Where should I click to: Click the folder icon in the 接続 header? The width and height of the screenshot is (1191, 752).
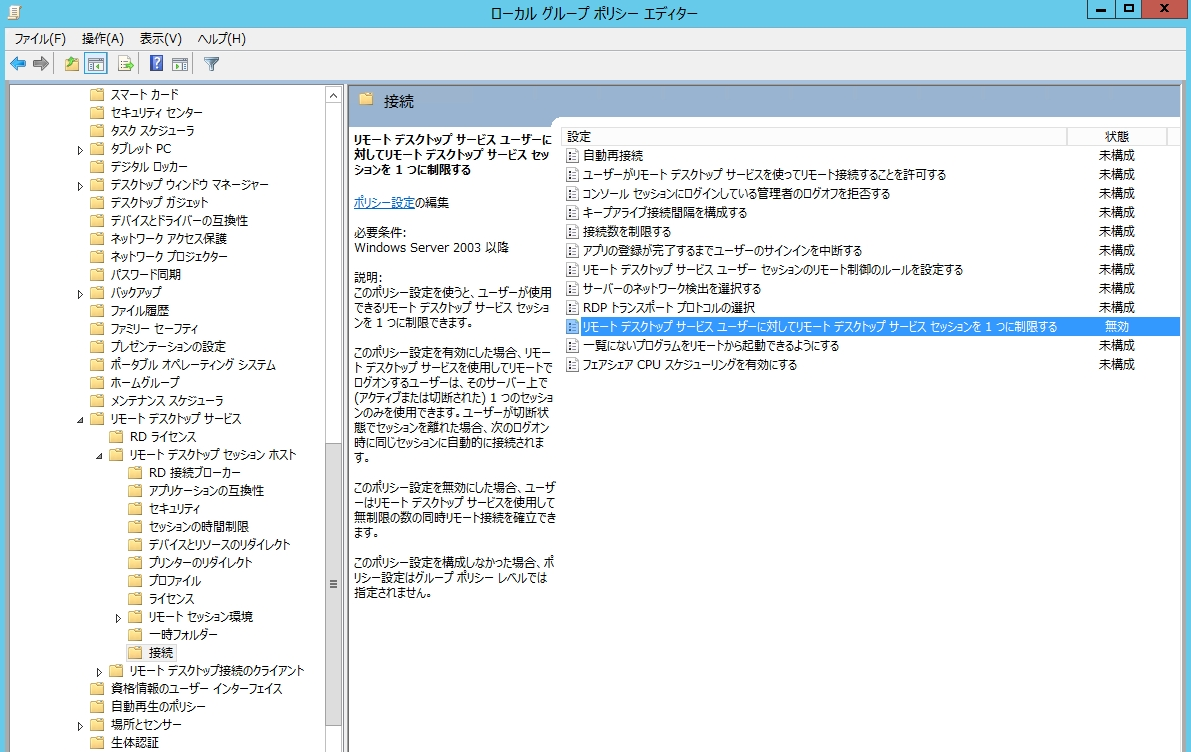pyautogui.click(x=366, y=100)
